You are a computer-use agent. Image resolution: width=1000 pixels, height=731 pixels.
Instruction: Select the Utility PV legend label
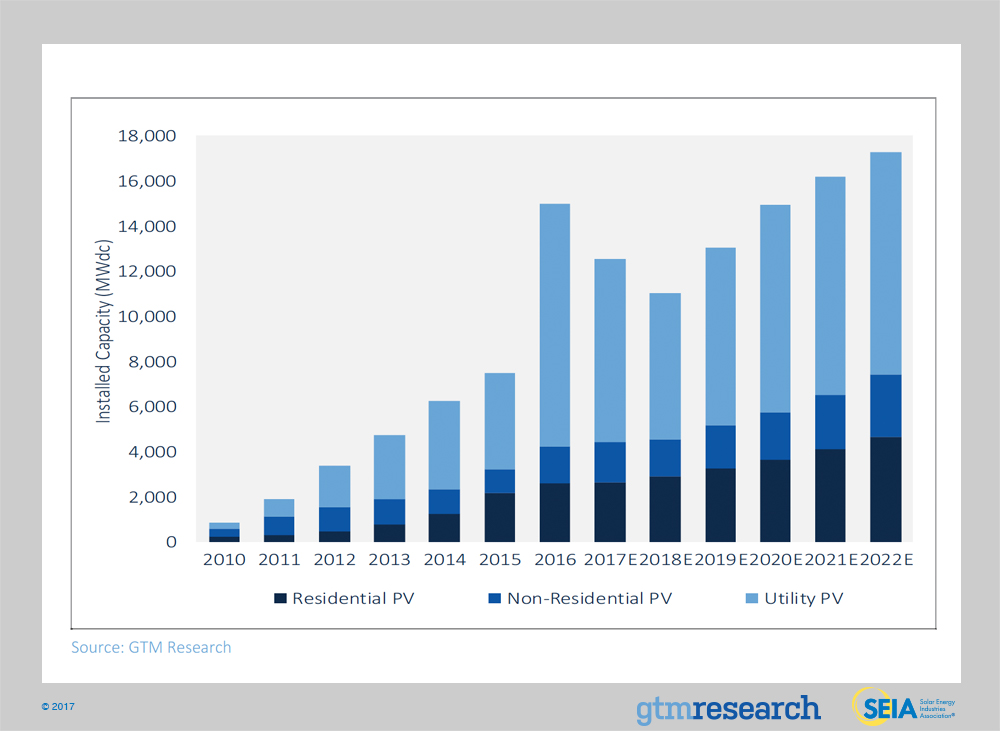[803, 599]
